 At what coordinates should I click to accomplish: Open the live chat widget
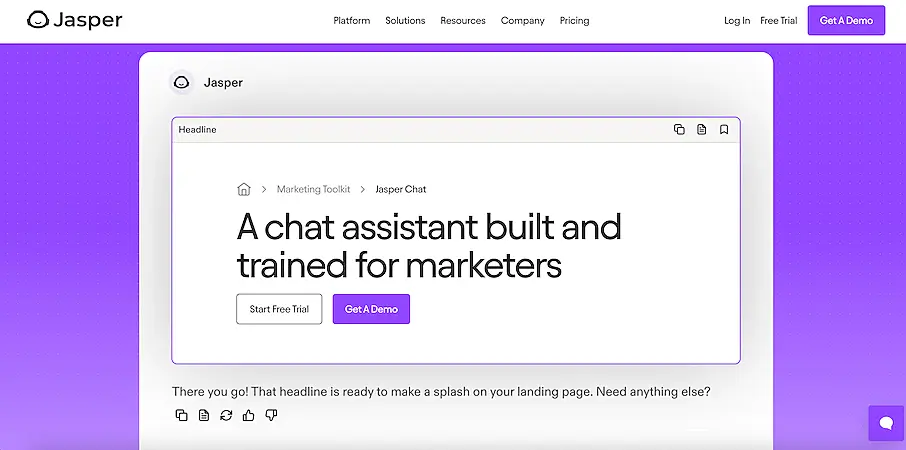point(886,423)
